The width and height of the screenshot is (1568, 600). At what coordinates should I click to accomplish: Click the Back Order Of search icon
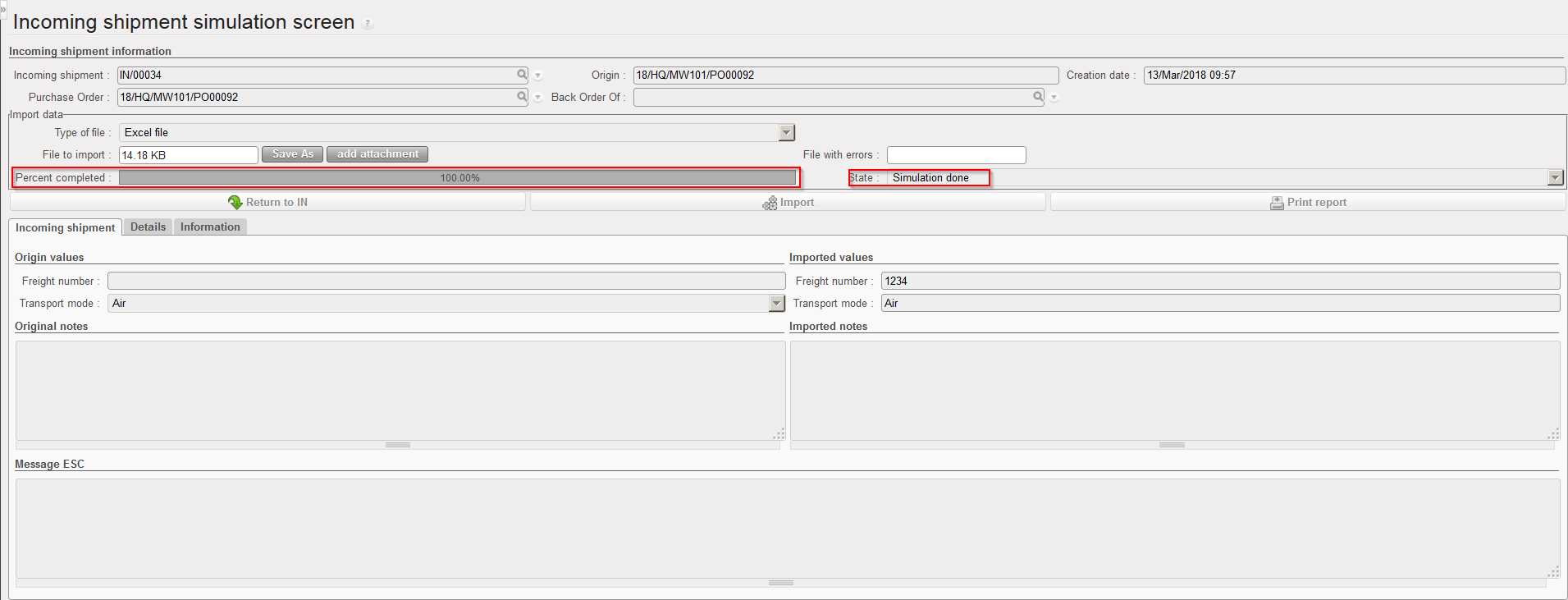[x=1038, y=97]
